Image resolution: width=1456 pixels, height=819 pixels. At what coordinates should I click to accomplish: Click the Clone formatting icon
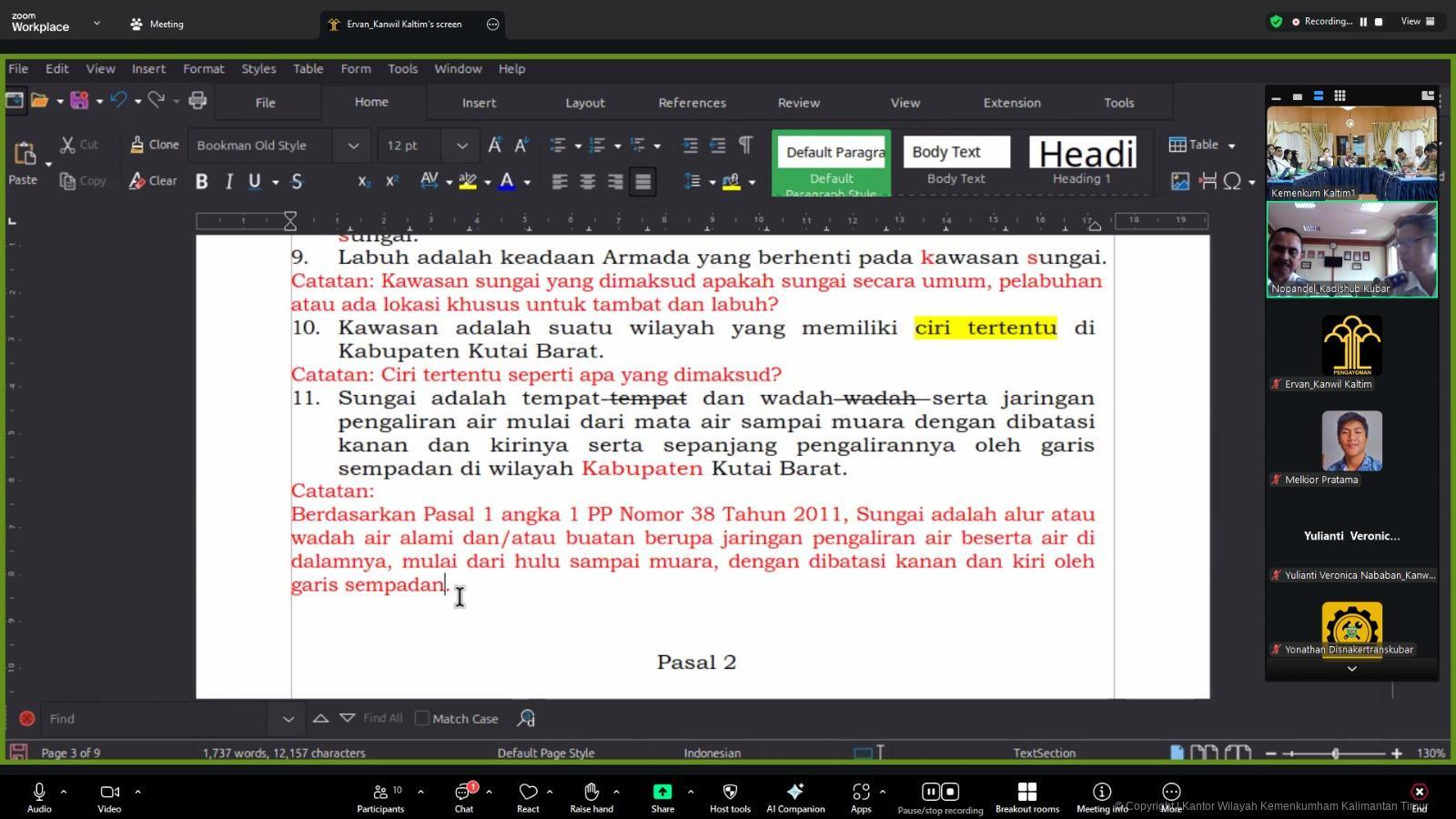click(154, 145)
